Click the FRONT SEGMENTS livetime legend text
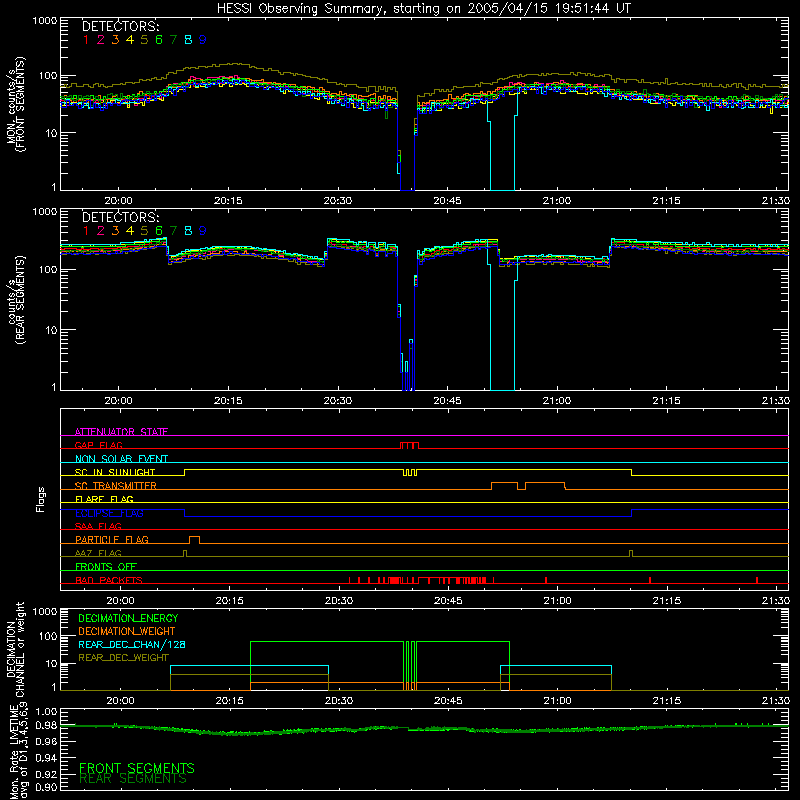 pyautogui.click(x=137, y=768)
